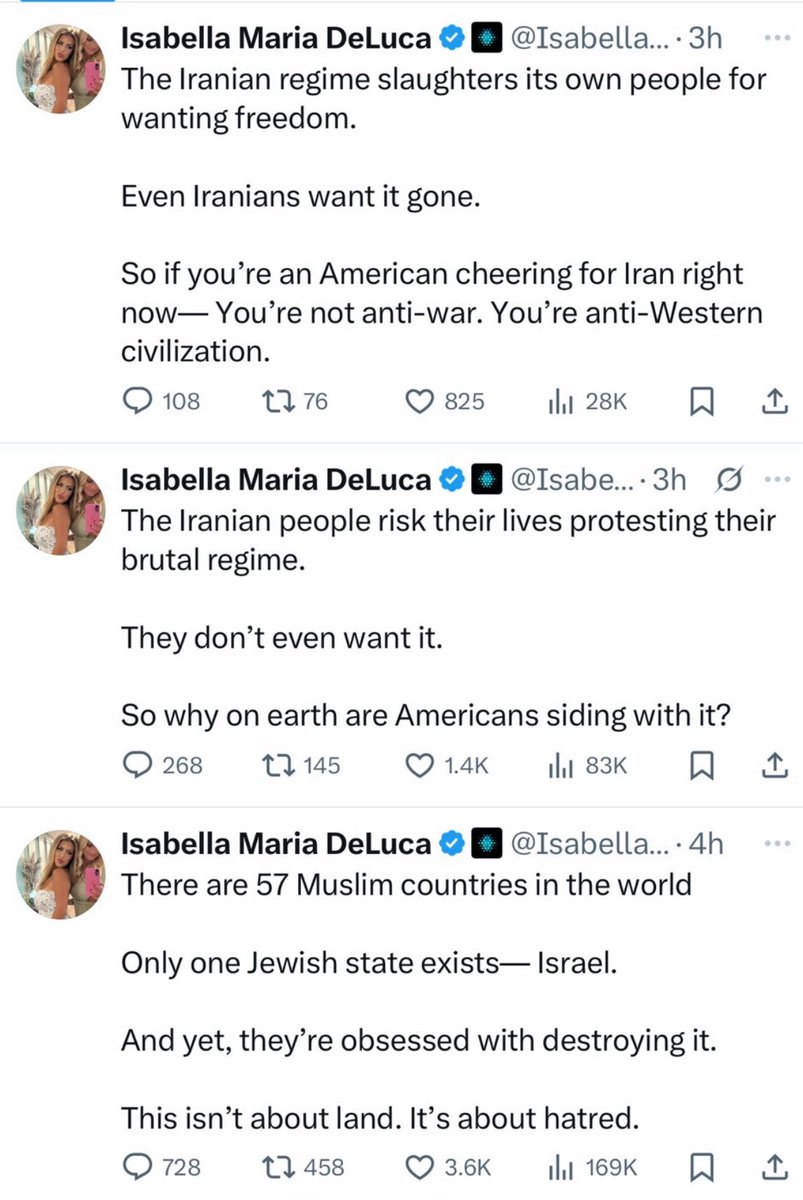
Task: Open view count showing 83K views
Action: (x=559, y=765)
